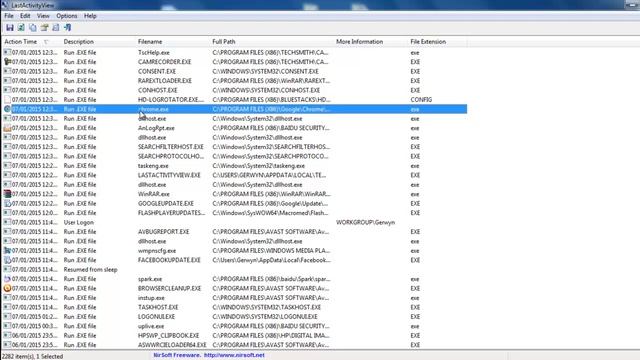Click the row icon beside TscHelp.exe
The width and height of the screenshot is (640, 360).
[7, 52]
